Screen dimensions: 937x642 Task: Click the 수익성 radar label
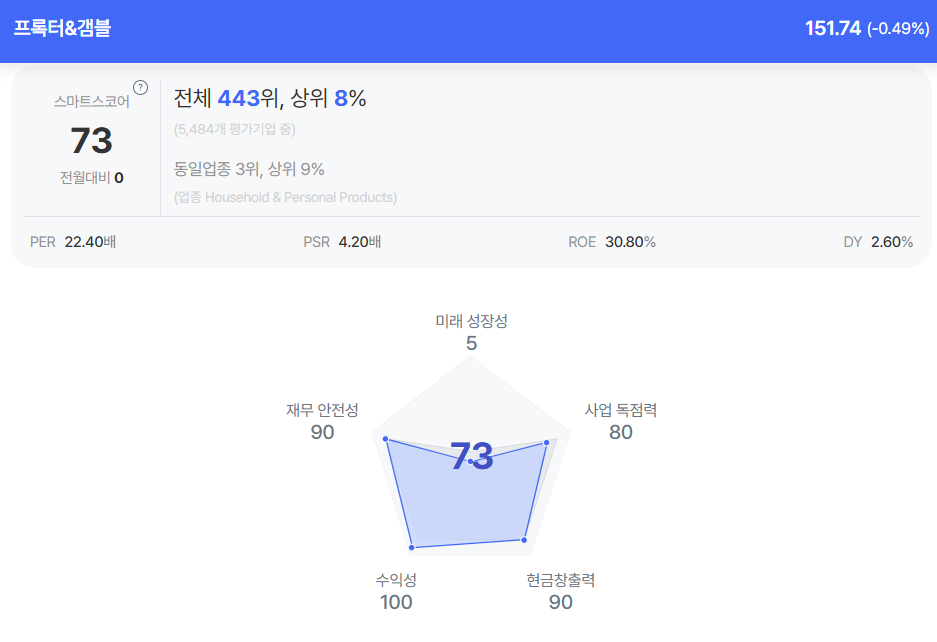point(396,580)
